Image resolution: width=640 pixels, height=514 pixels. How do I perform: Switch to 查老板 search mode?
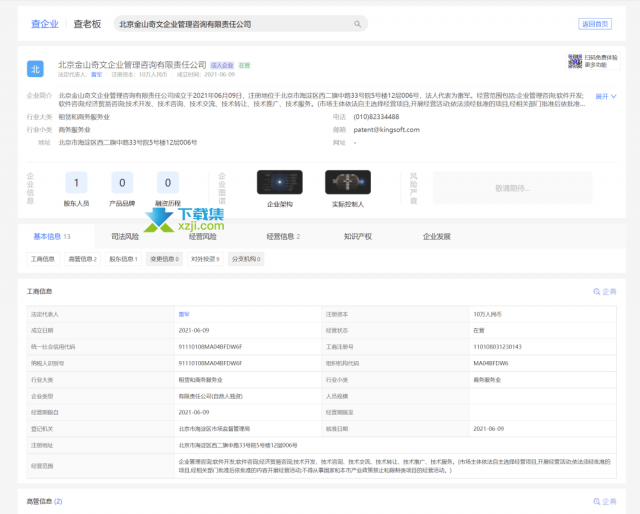(x=87, y=24)
